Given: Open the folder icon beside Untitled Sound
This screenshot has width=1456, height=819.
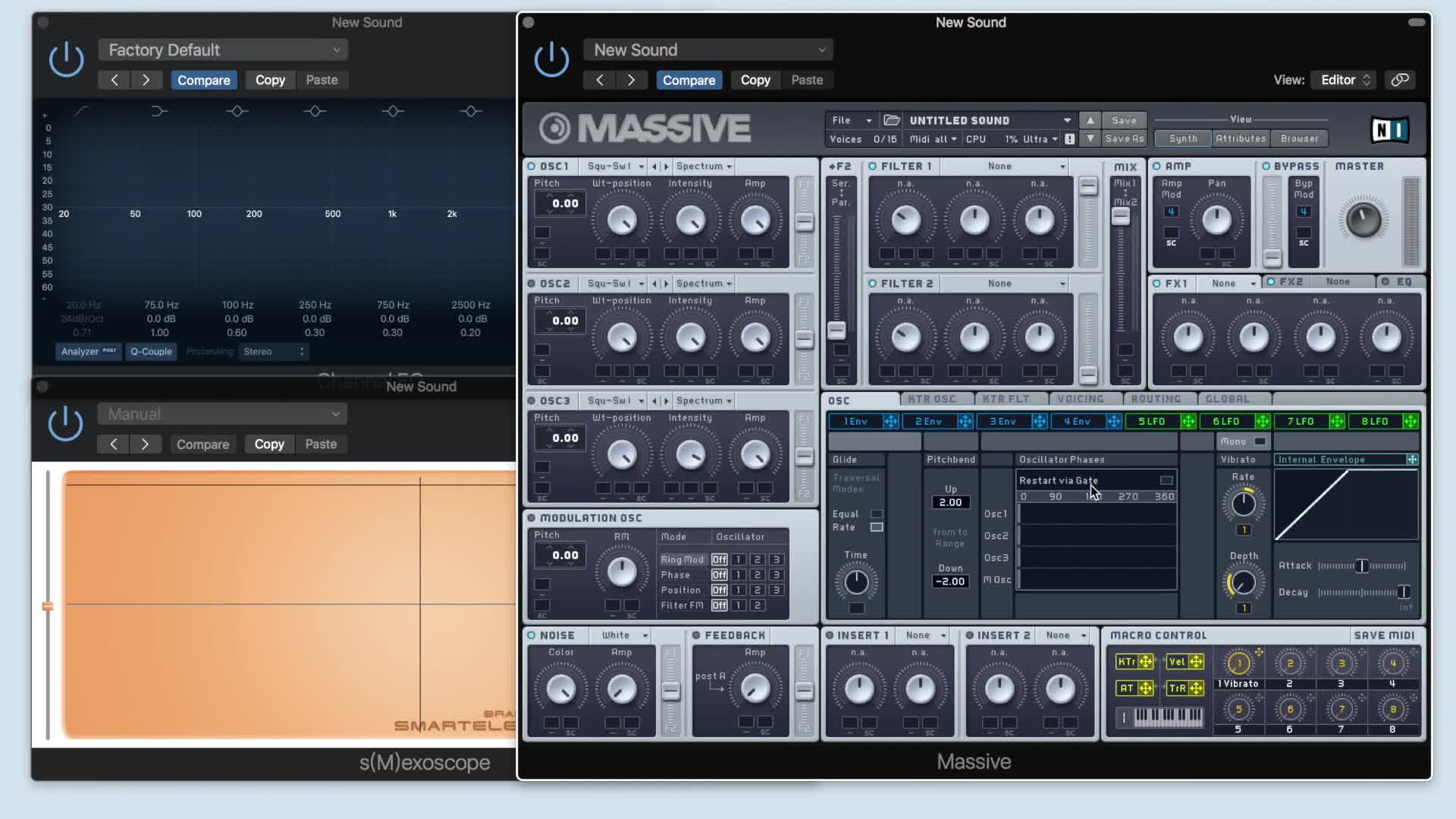Looking at the screenshot, I should point(892,120).
